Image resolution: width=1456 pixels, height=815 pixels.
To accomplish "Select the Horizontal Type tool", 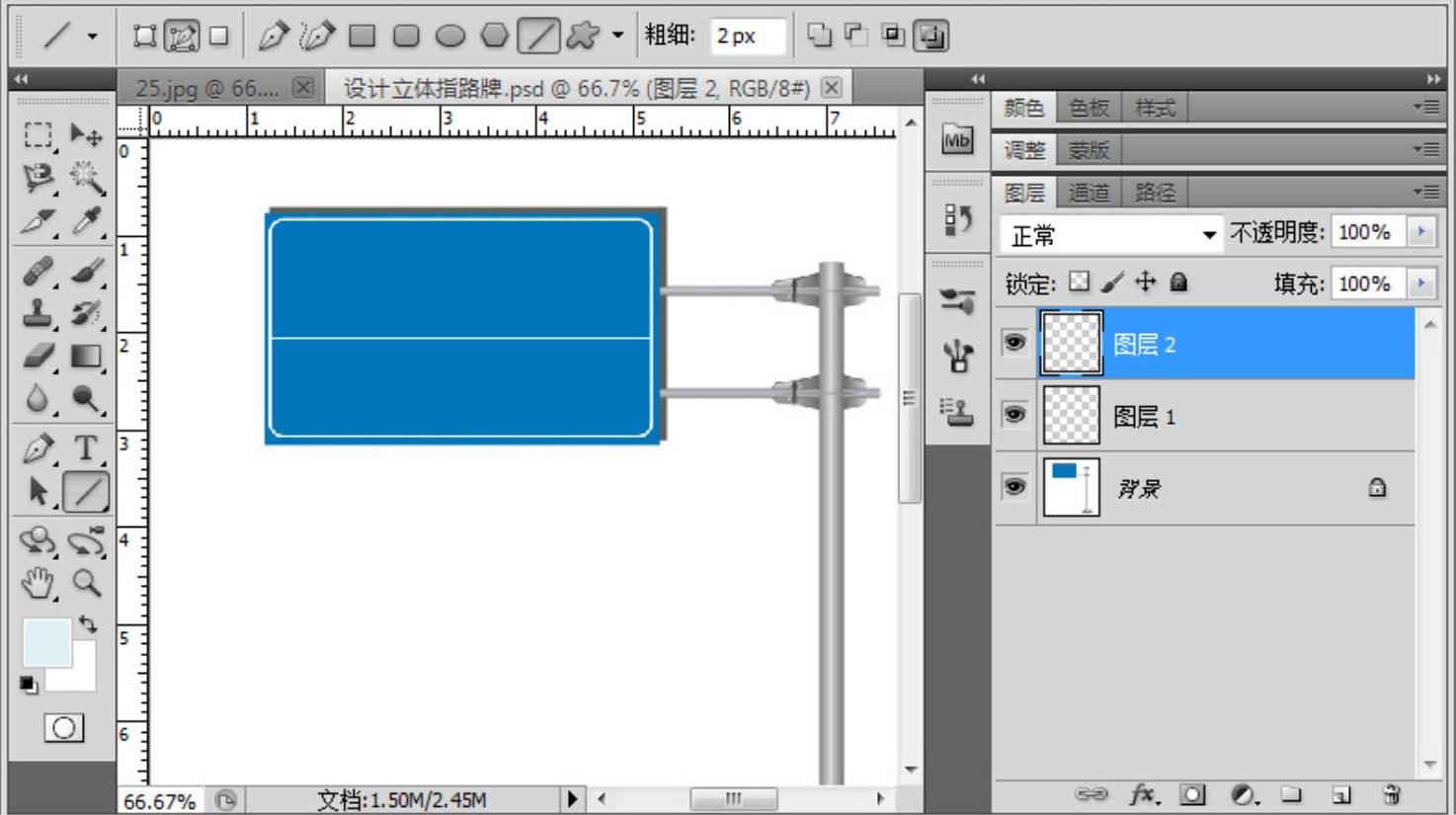I will click(x=86, y=448).
